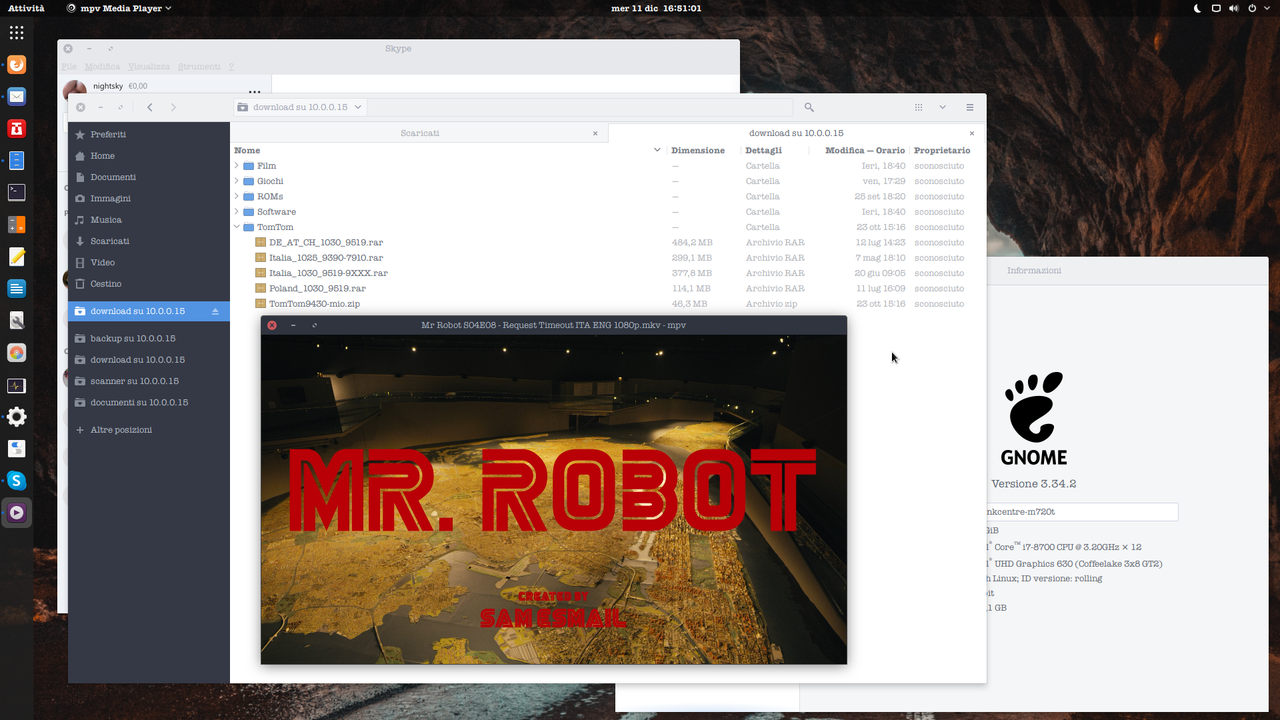Click the Mr. Robot video in mpv

554,499
